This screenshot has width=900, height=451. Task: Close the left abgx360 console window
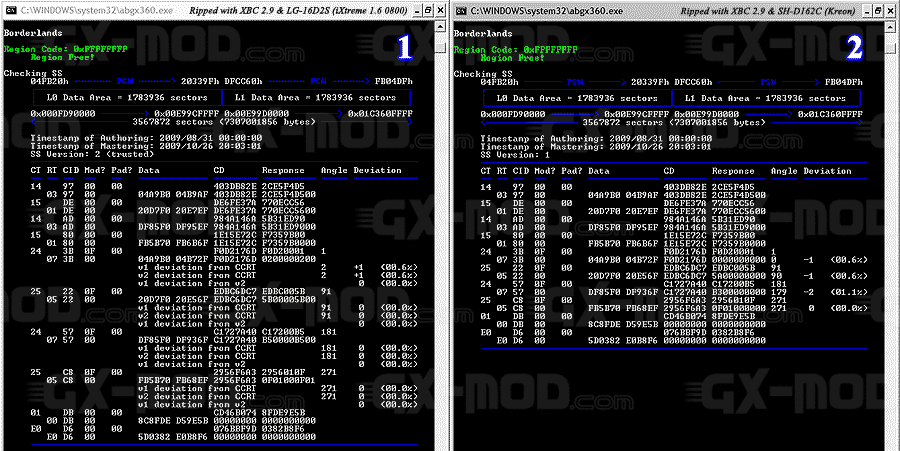[440, 10]
